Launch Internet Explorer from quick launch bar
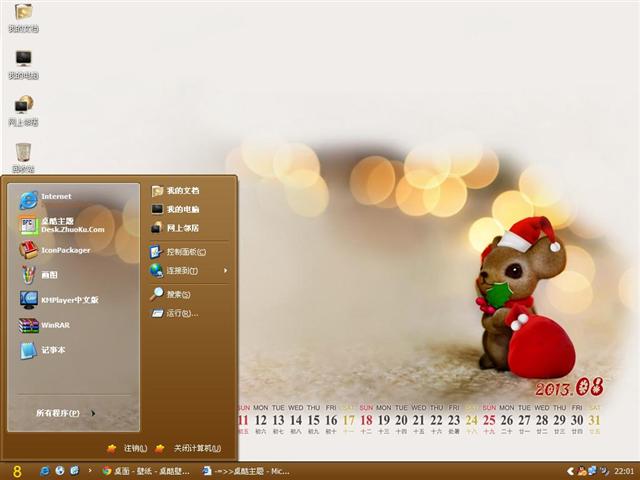Image resolution: width=640 pixels, height=480 pixels. [x=44, y=471]
